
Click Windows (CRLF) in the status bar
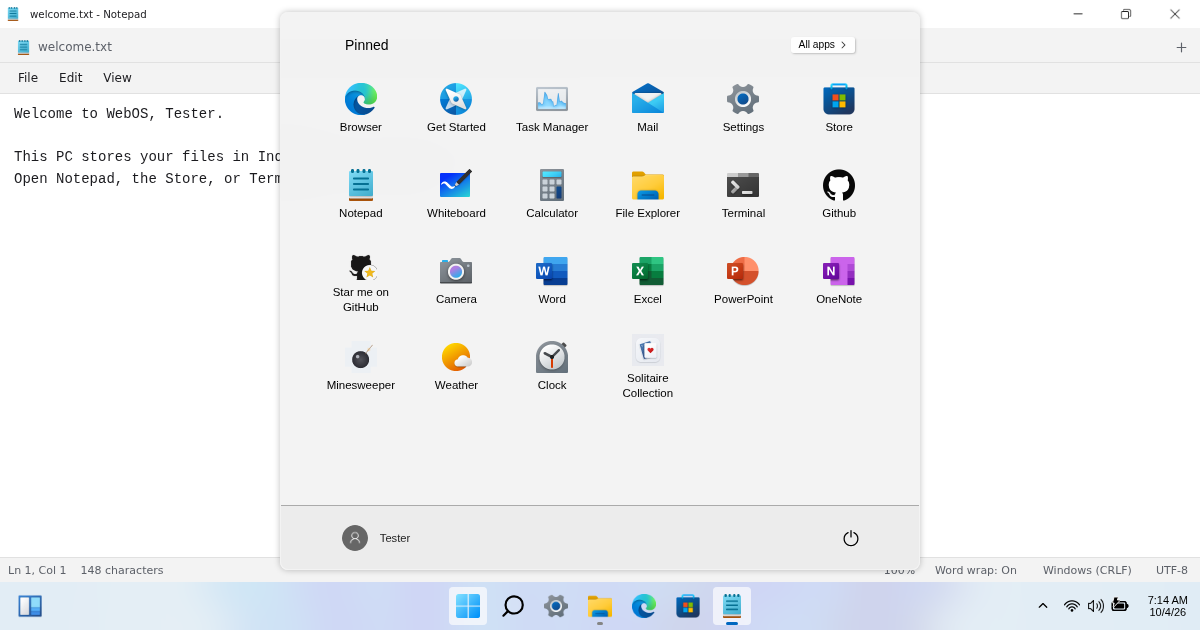coord(1087,571)
